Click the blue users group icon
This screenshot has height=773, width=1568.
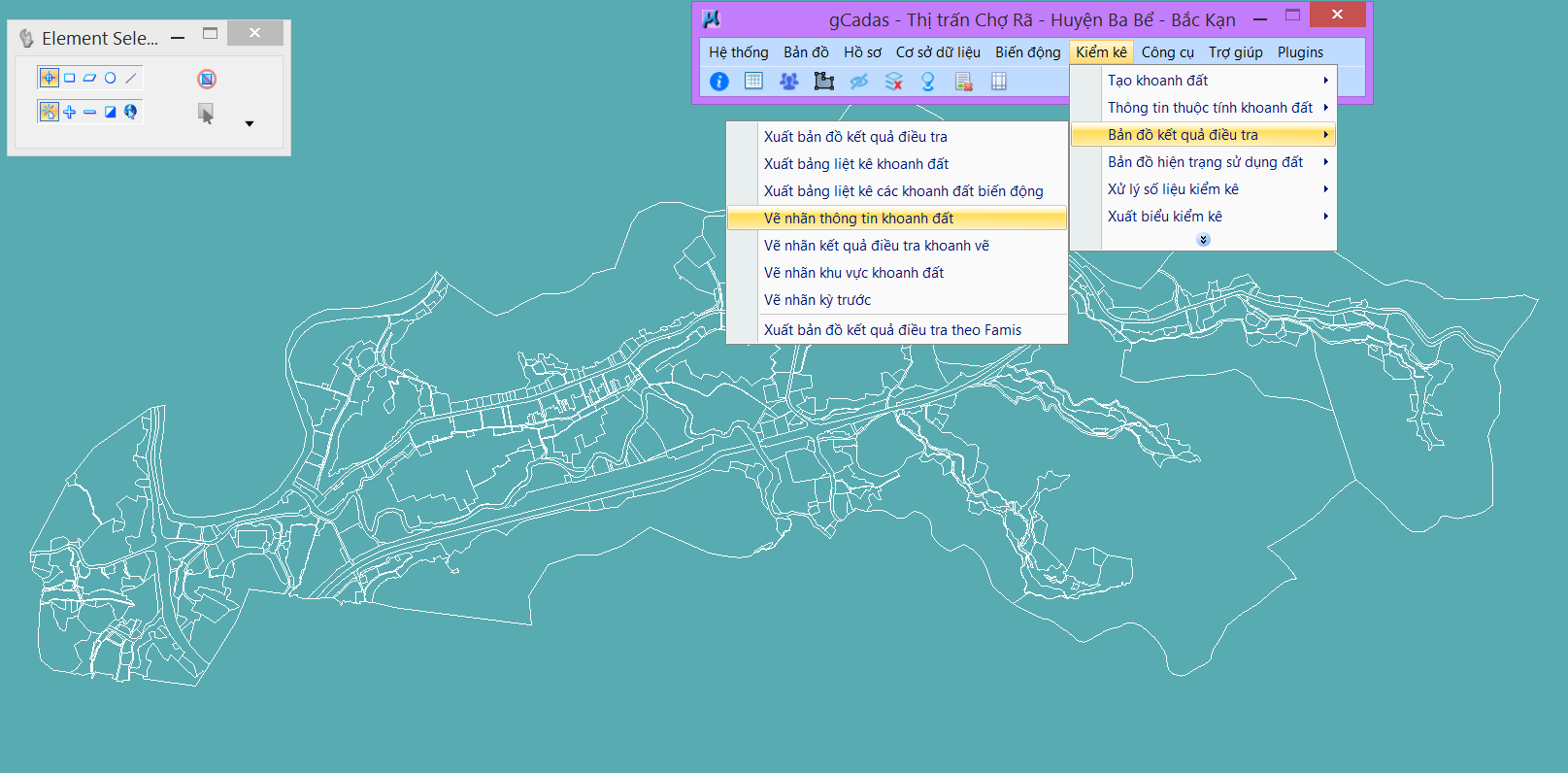788,82
